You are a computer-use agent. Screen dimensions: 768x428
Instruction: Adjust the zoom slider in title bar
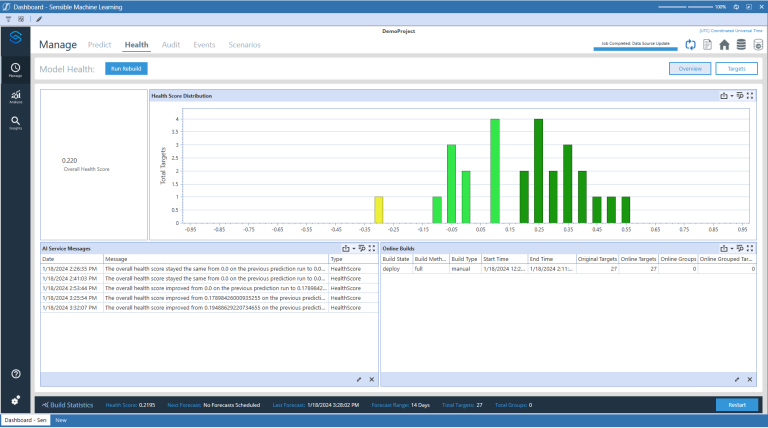coord(690,6)
